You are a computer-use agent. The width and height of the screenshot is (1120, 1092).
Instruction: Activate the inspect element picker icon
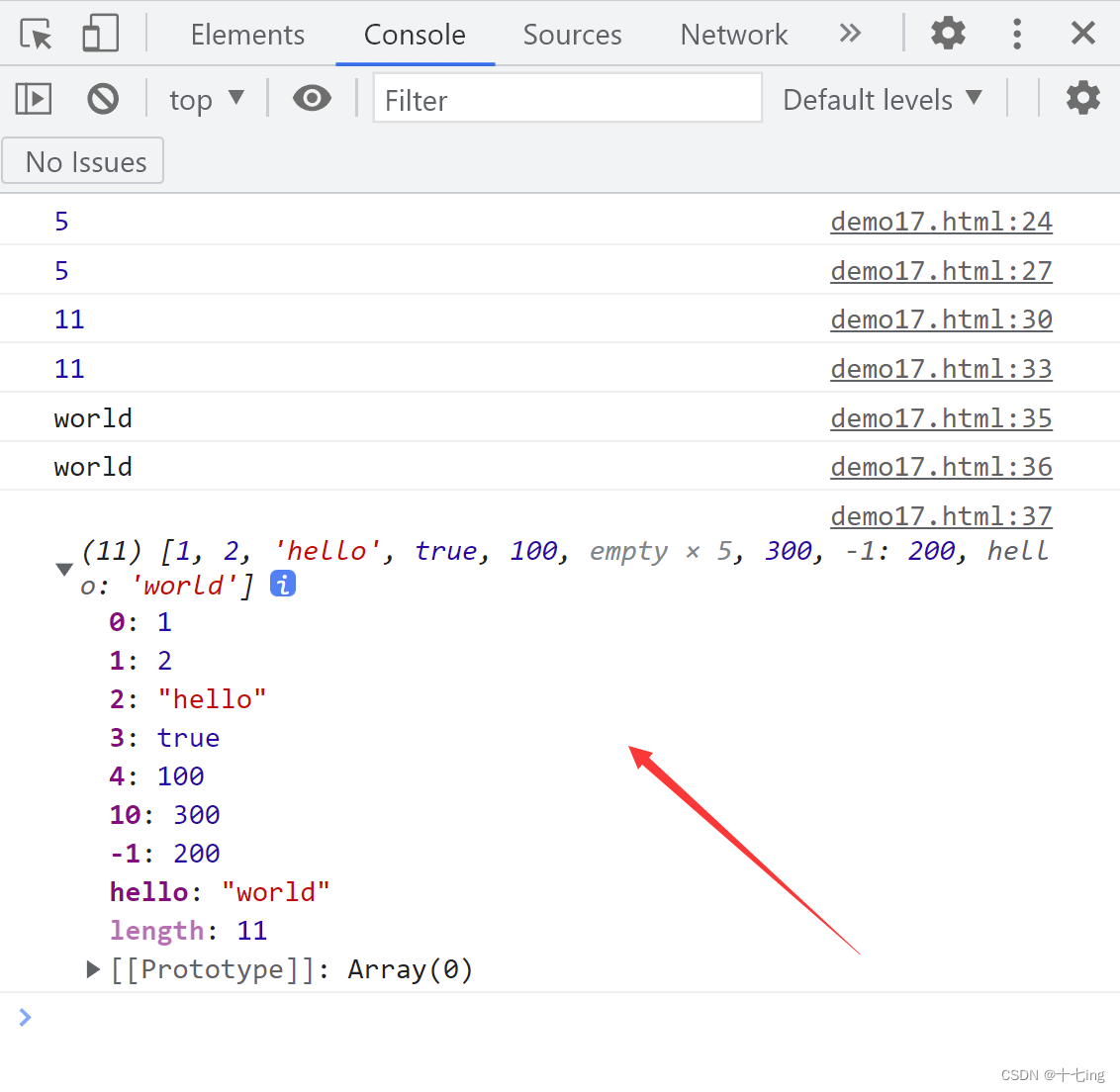[x=36, y=34]
